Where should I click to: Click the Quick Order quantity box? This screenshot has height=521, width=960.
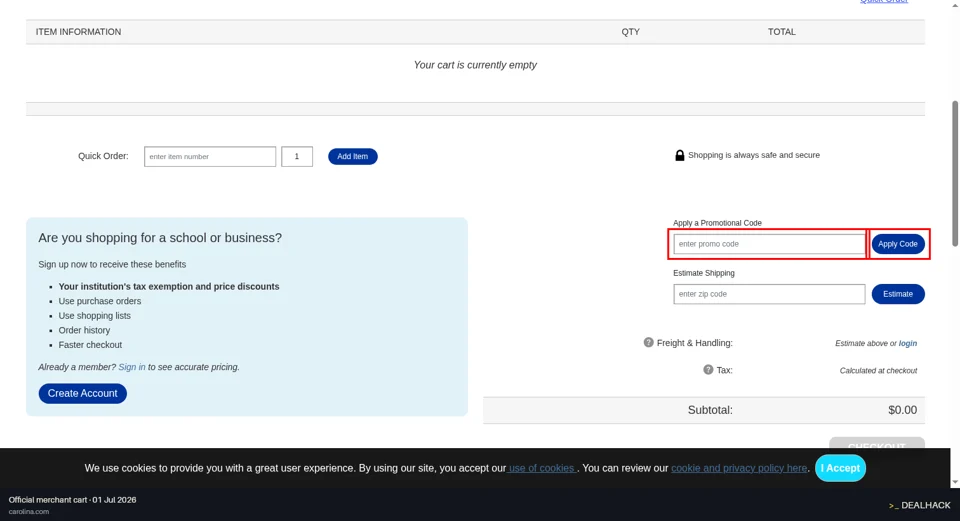tap(297, 157)
